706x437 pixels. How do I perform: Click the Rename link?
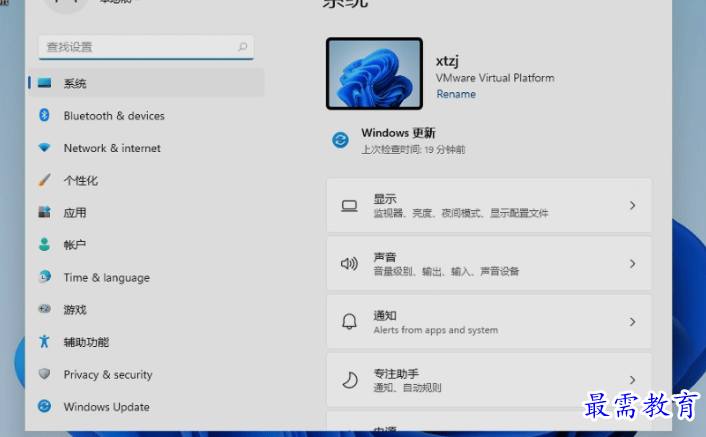[456, 94]
